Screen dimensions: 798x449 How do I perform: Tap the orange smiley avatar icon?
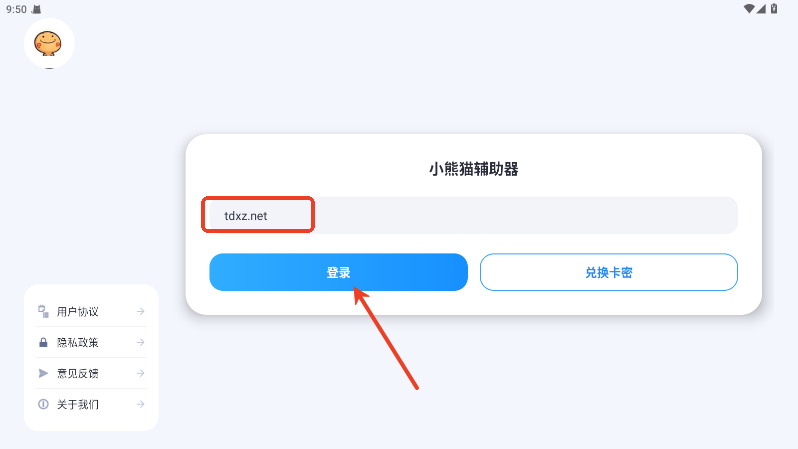[48, 43]
